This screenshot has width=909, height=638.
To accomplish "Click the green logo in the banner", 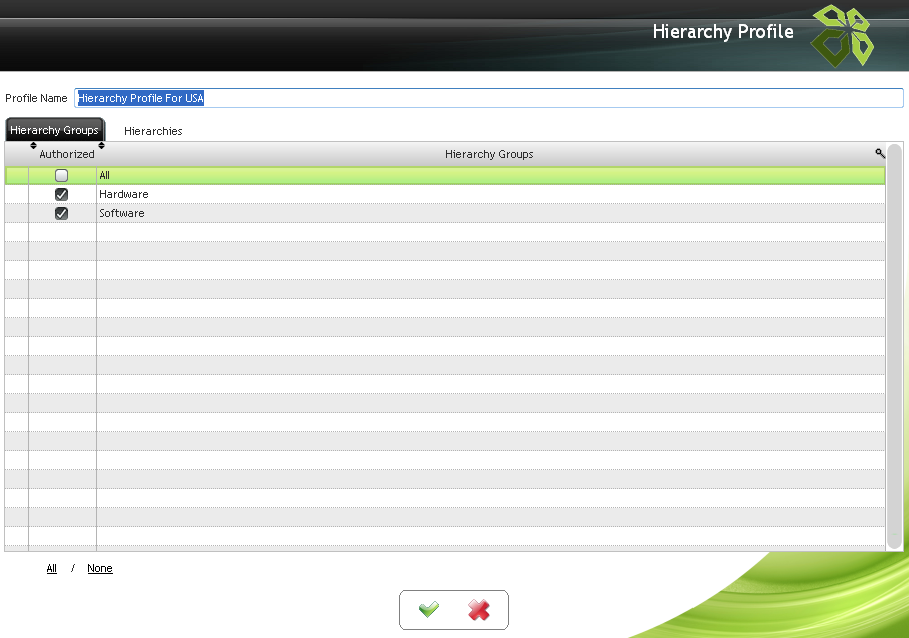I will click(x=842, y=35).
